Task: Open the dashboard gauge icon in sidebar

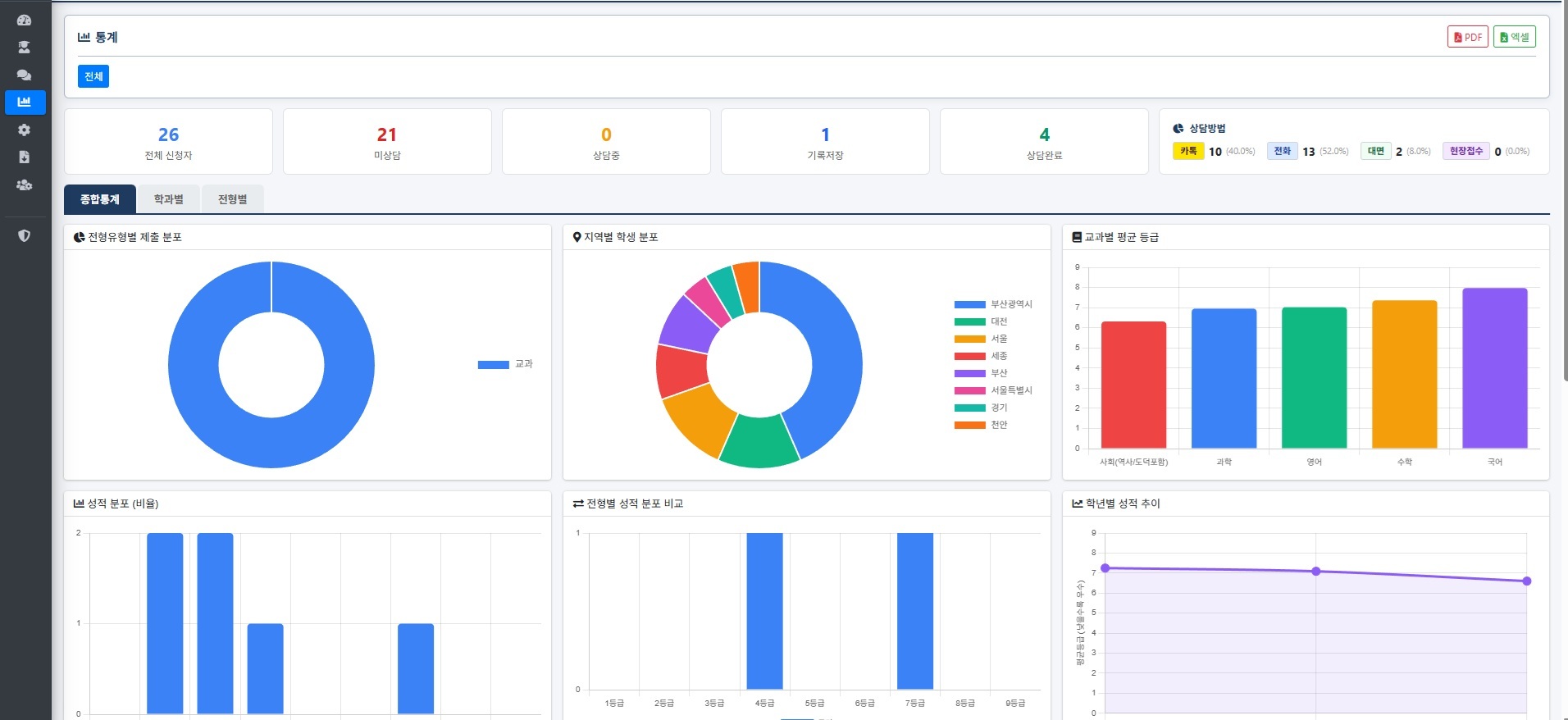Action: point(24,20)
